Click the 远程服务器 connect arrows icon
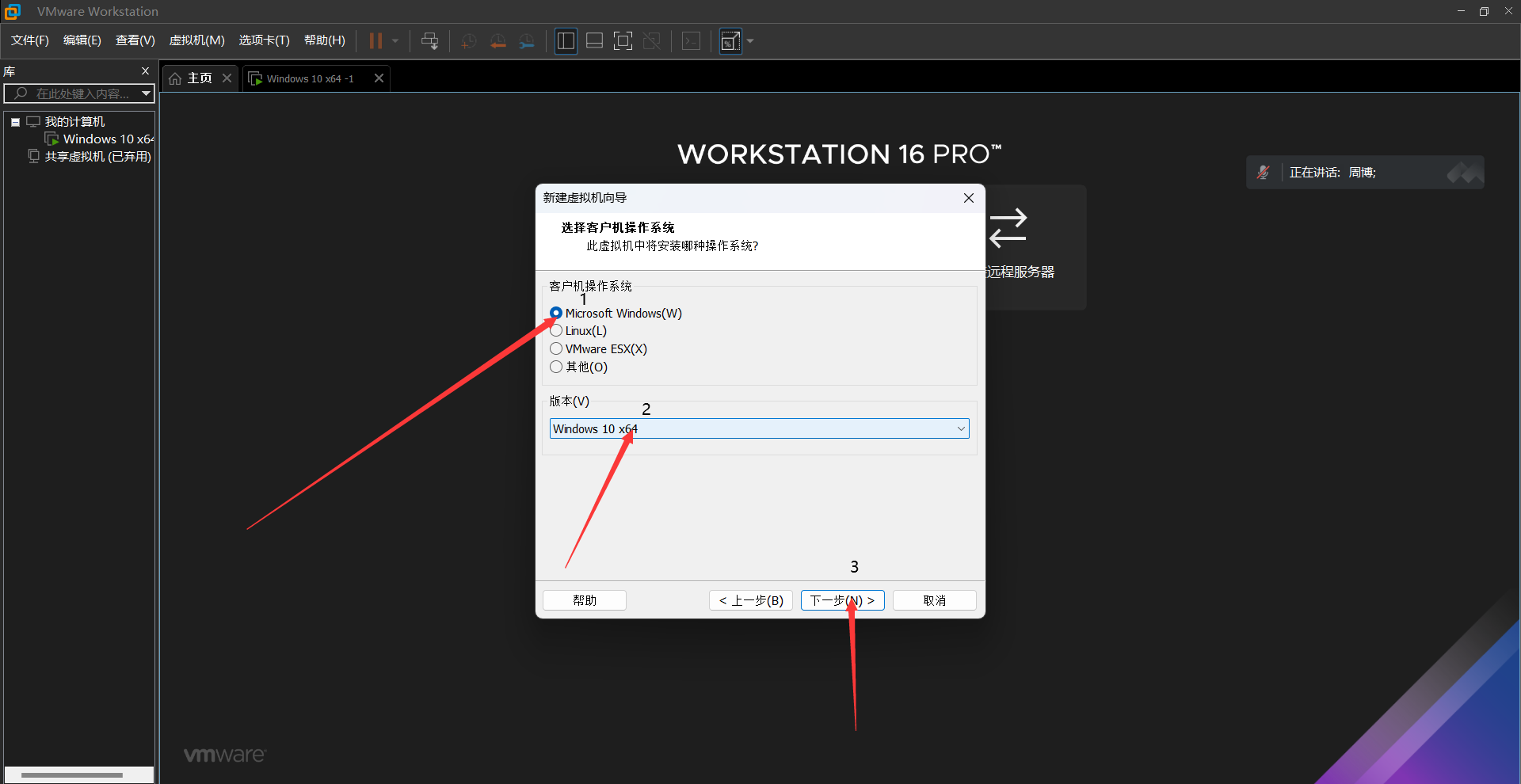The image size is (1521, 784). click(x=1008, y=228)
